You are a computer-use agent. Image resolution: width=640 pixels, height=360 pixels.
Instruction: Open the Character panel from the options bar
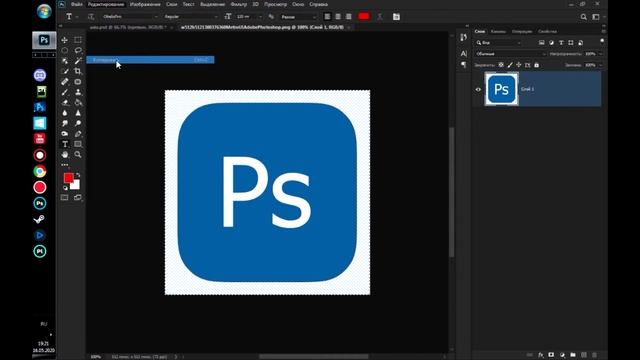tap(396, 17)
